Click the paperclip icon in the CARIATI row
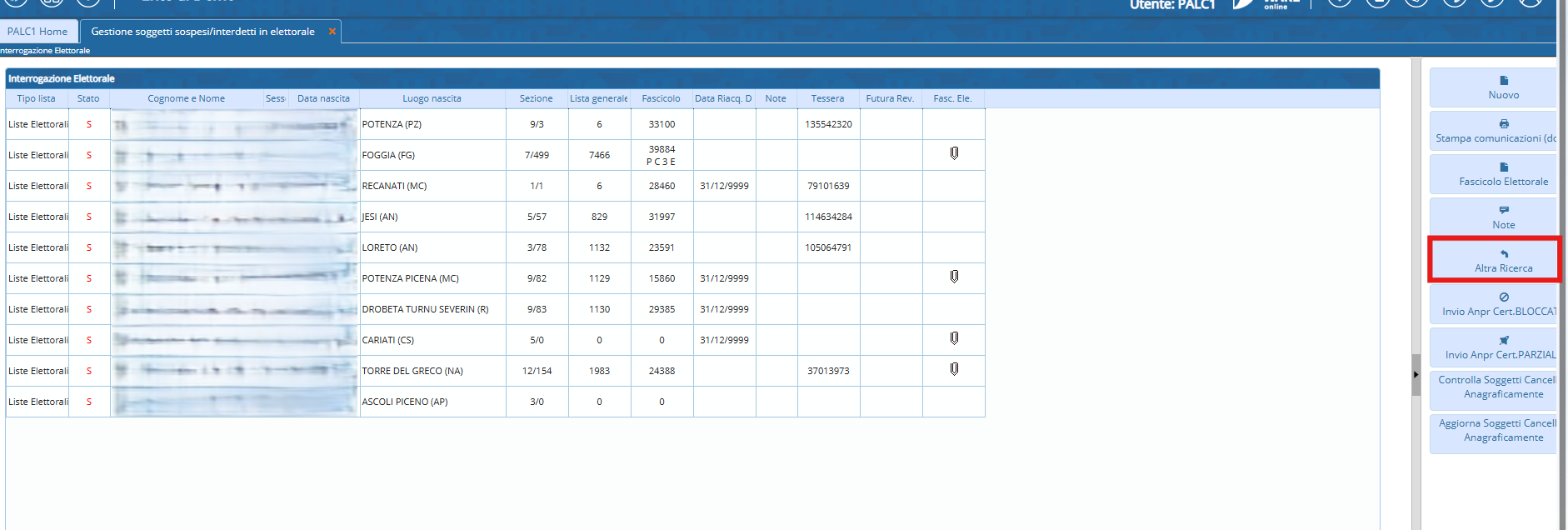 click(954, 339)
